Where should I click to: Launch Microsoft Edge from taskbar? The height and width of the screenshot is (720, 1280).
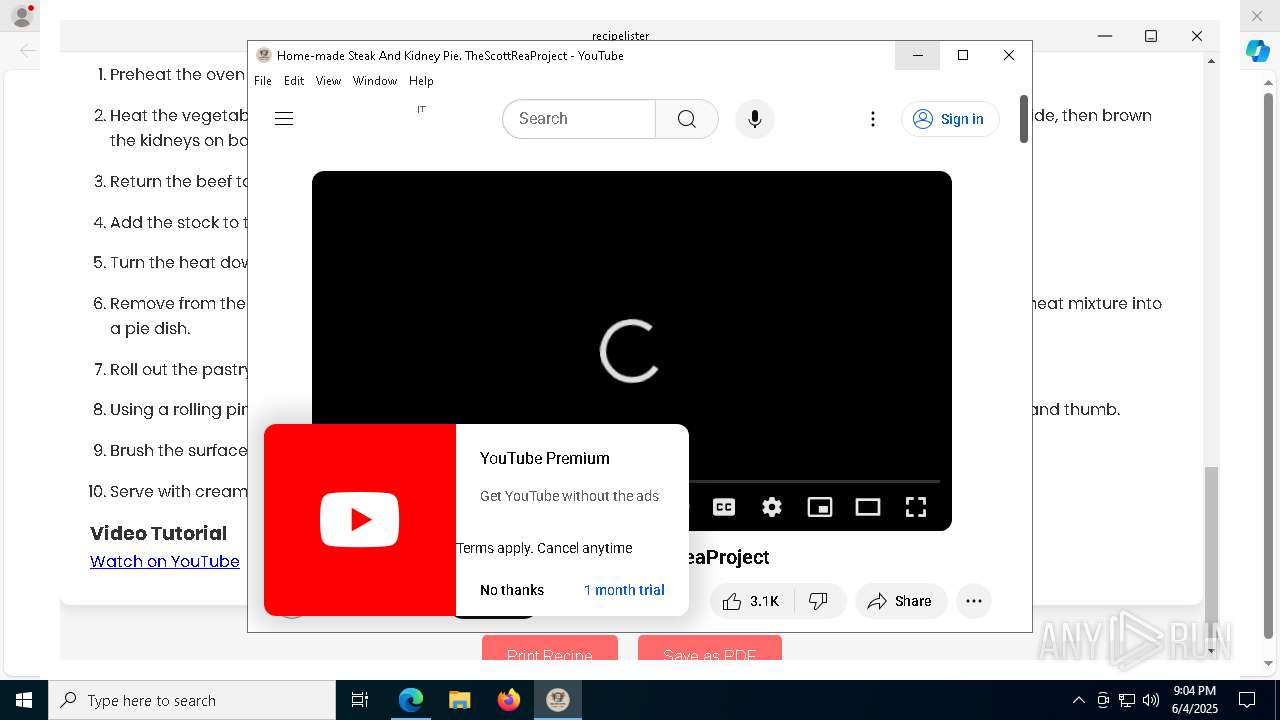[x=411, y=700]
